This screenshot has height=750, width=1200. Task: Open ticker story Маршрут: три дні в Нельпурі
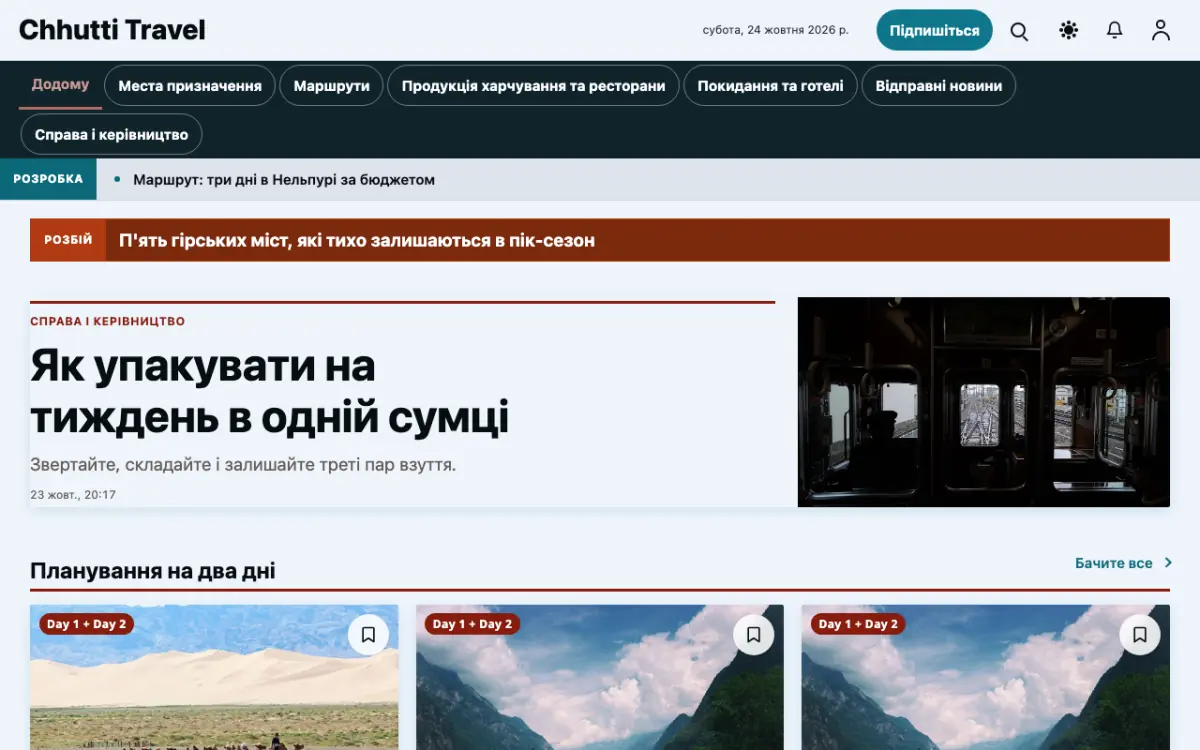coord(284,180)
